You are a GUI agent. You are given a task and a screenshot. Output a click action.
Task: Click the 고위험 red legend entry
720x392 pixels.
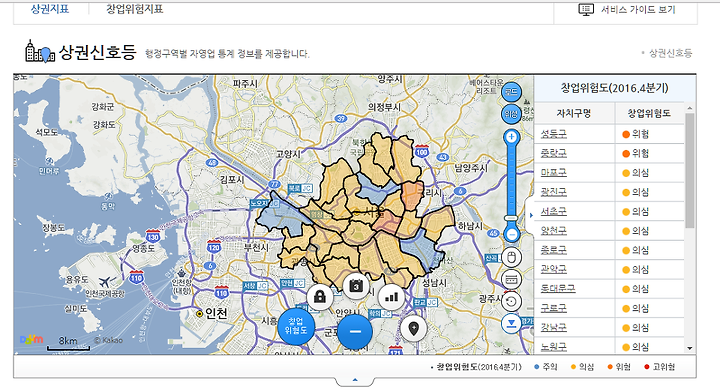tap(660, 367)
